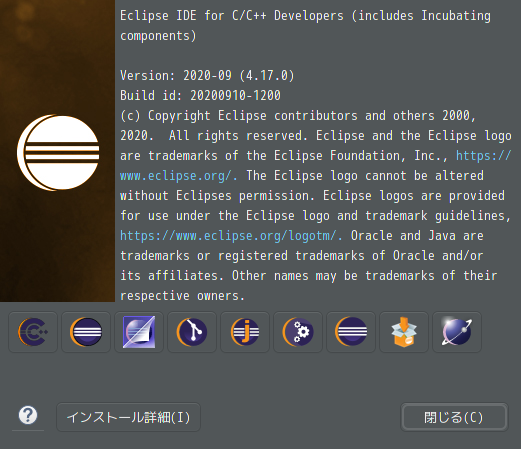This screenshot has height=449, width=521.
Task: Click the Eclipse CDT C/C++ feature icon
Action: [33, 332]
